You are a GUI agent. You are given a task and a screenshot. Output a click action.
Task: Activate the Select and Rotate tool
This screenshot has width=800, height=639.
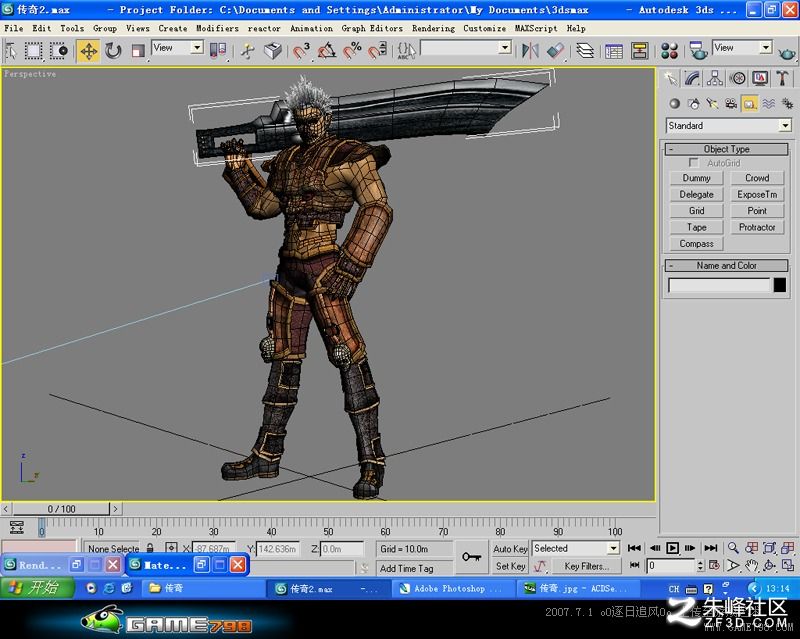[x=113, y=51]
